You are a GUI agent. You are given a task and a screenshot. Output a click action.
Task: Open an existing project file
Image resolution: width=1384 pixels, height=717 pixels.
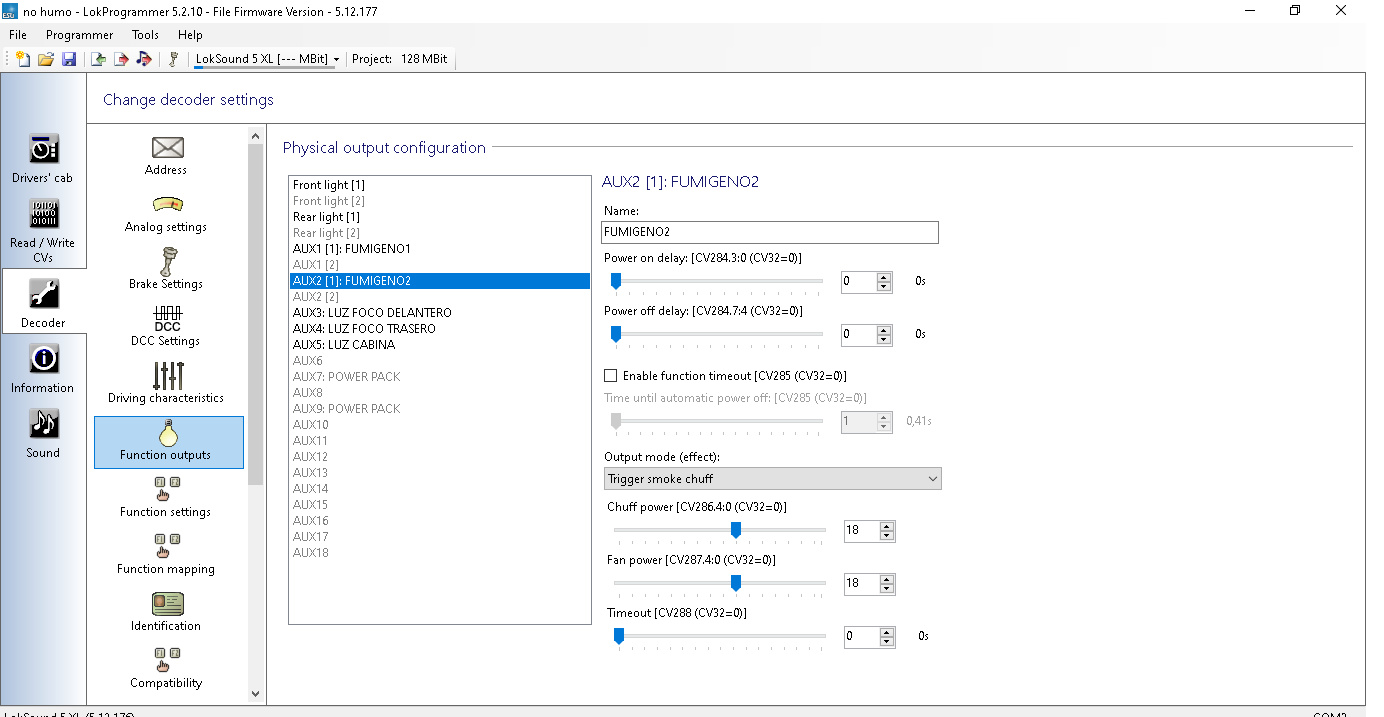click(46, 59)
